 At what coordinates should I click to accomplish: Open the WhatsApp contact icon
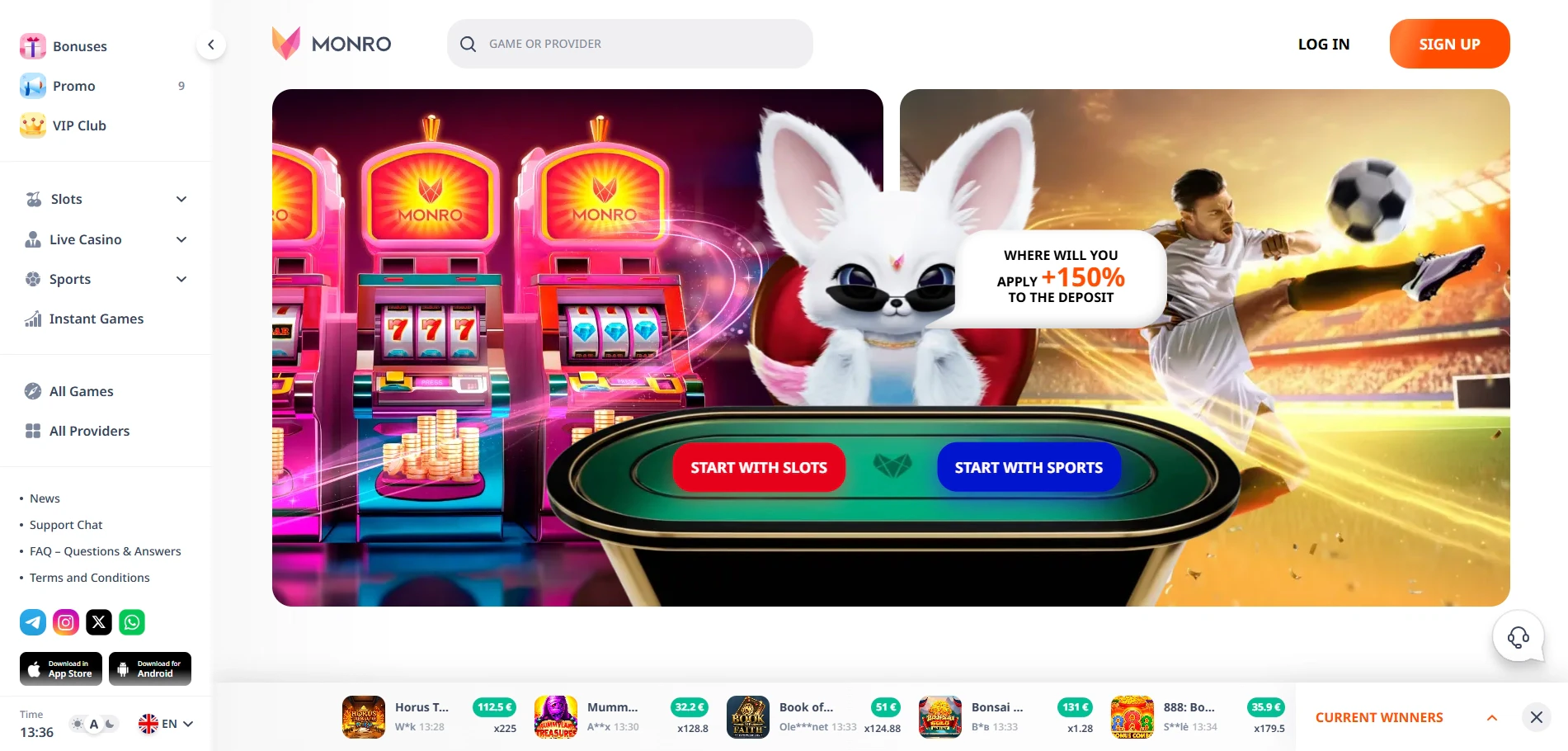132,622
